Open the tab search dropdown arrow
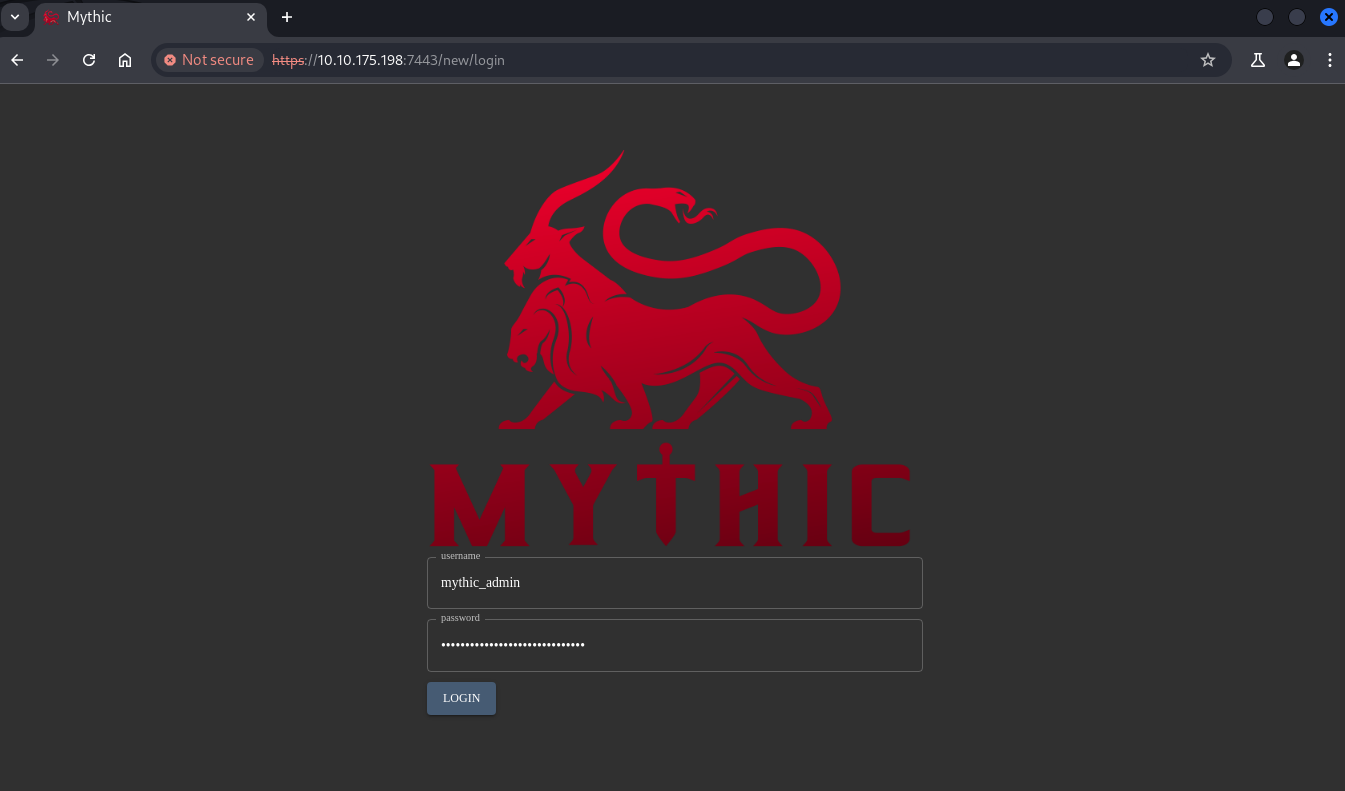Viewport: 1345px width, 791px height. coord(15,17)
